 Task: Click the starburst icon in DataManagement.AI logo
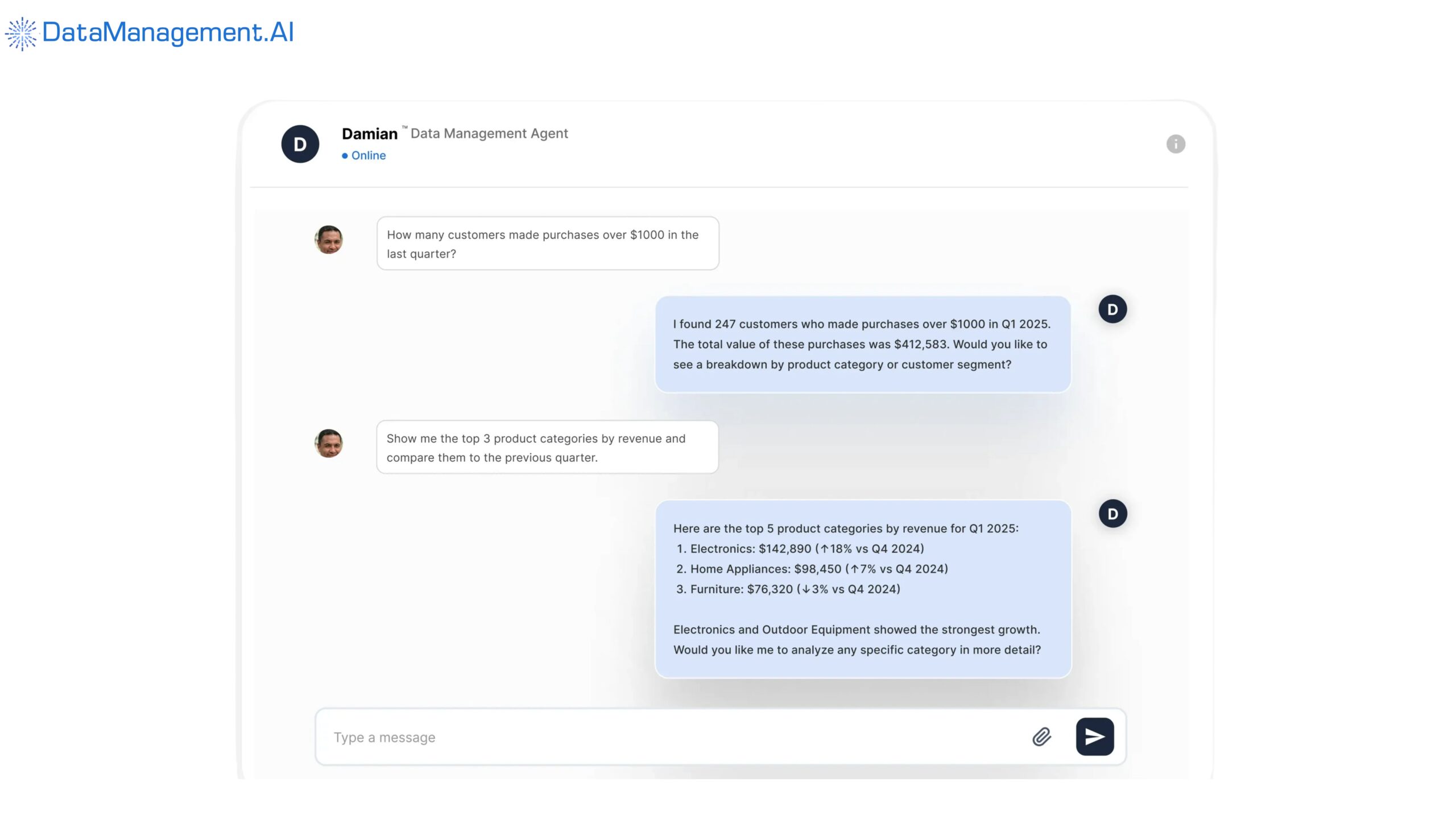click(21, 34)
